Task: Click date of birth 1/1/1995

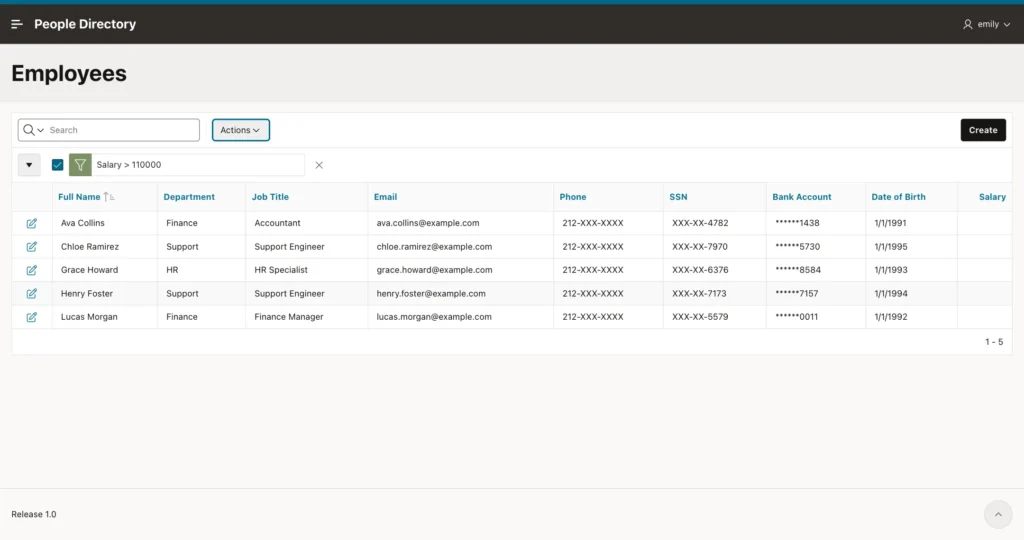Action: [x=891, y=246]
